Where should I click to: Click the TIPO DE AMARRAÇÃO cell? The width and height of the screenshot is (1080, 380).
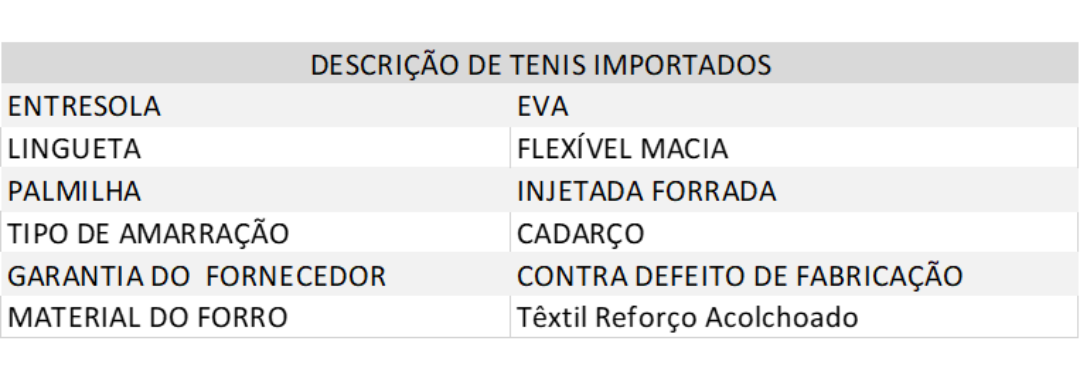(256, 233)
